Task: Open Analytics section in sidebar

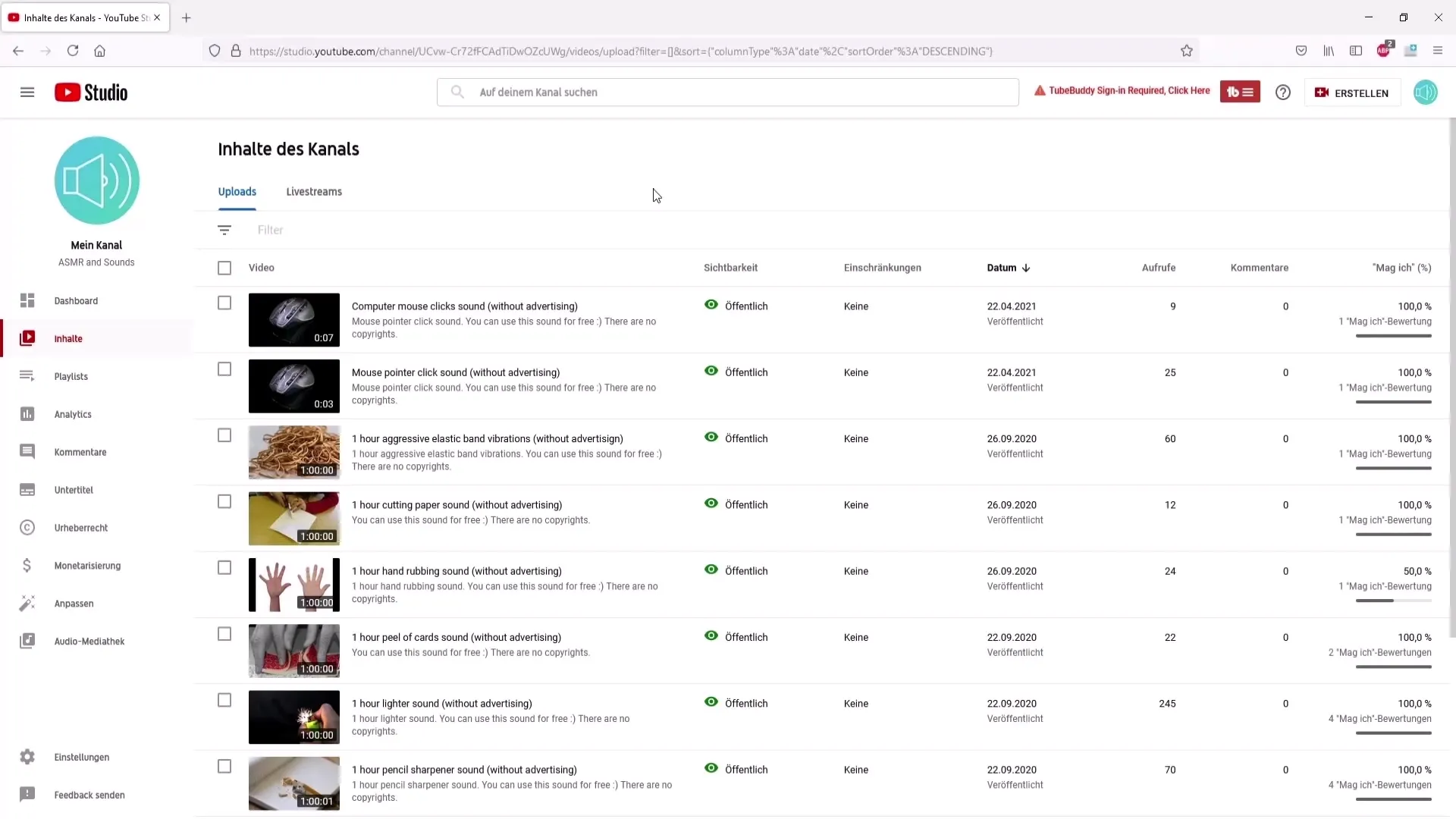Action: 73,414
